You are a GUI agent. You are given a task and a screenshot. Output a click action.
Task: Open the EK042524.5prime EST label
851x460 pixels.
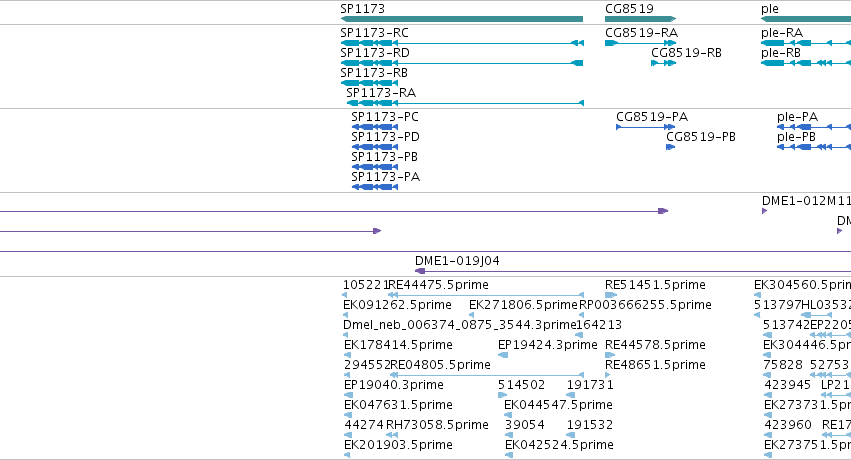[x=559, y=445]
